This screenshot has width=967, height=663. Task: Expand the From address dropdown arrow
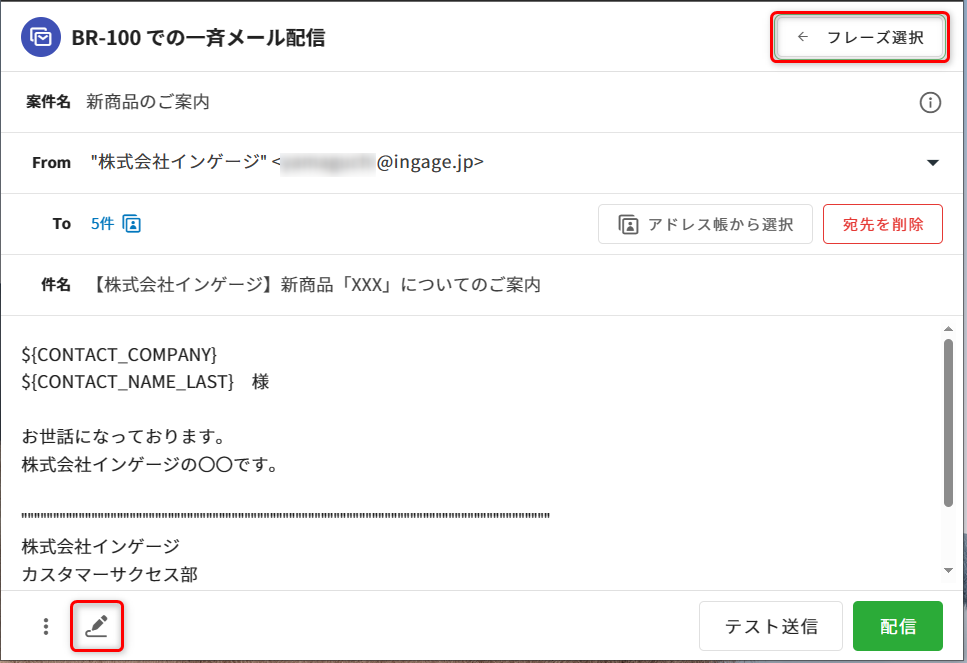932,163
